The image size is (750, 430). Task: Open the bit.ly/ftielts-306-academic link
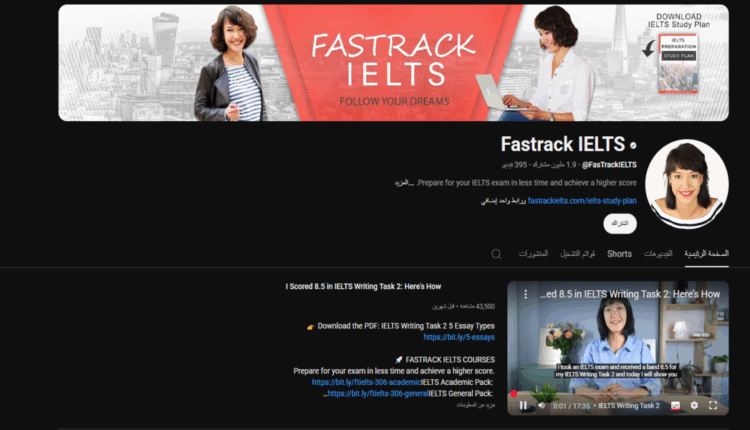click(366, 382)
